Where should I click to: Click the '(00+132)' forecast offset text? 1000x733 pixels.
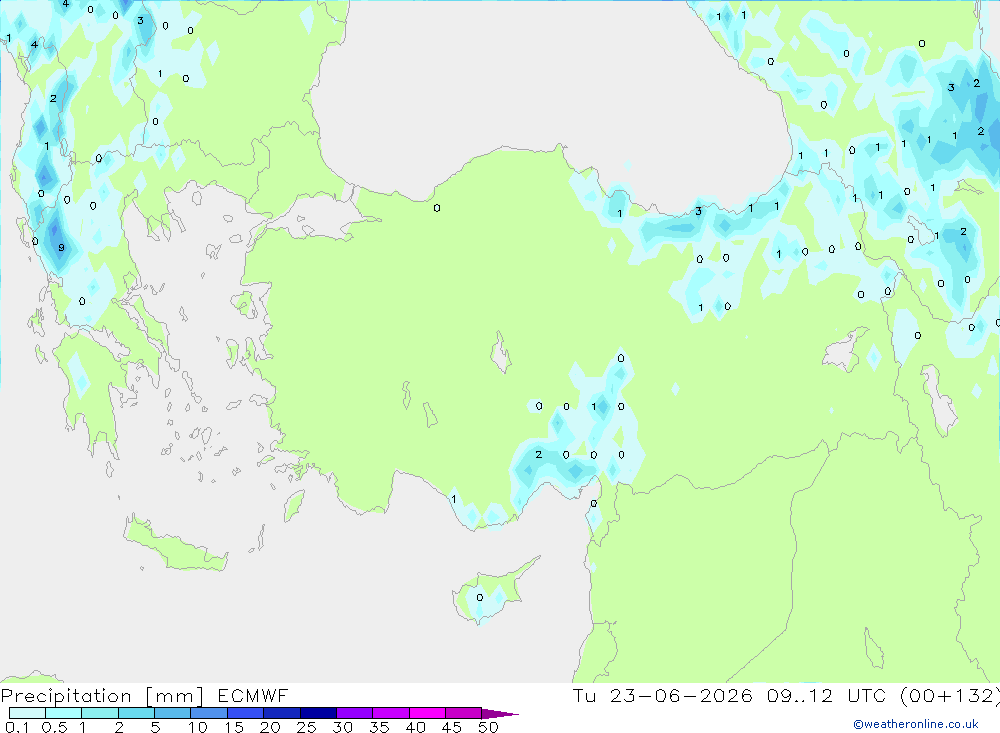tap(950, 696)
